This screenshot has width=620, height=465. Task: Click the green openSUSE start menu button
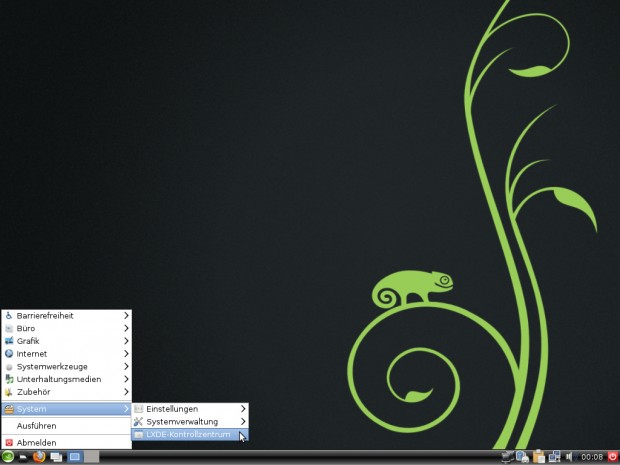click(8, 457)
